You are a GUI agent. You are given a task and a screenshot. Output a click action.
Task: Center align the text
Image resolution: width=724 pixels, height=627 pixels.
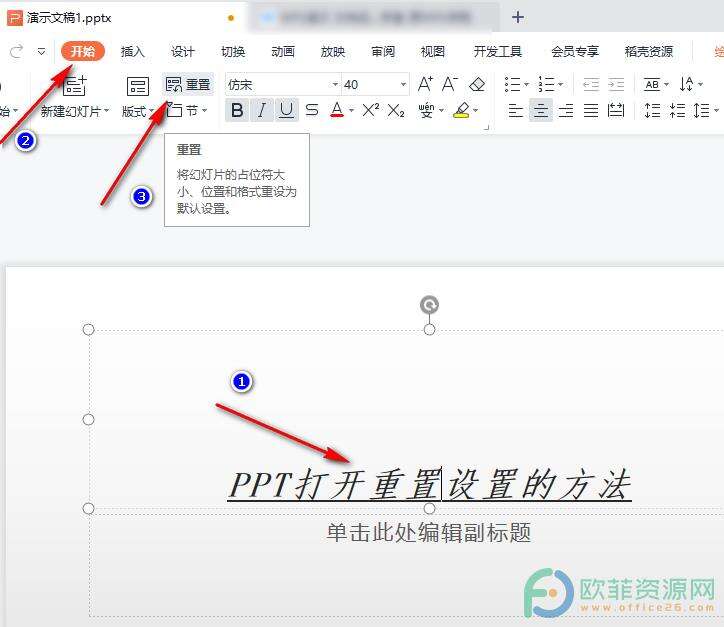click(541, 110)
